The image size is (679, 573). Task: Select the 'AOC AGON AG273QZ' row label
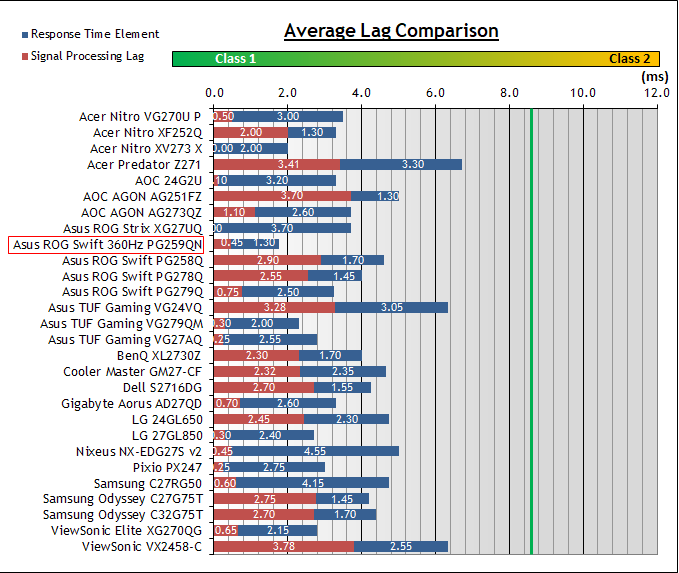(141, 213)
